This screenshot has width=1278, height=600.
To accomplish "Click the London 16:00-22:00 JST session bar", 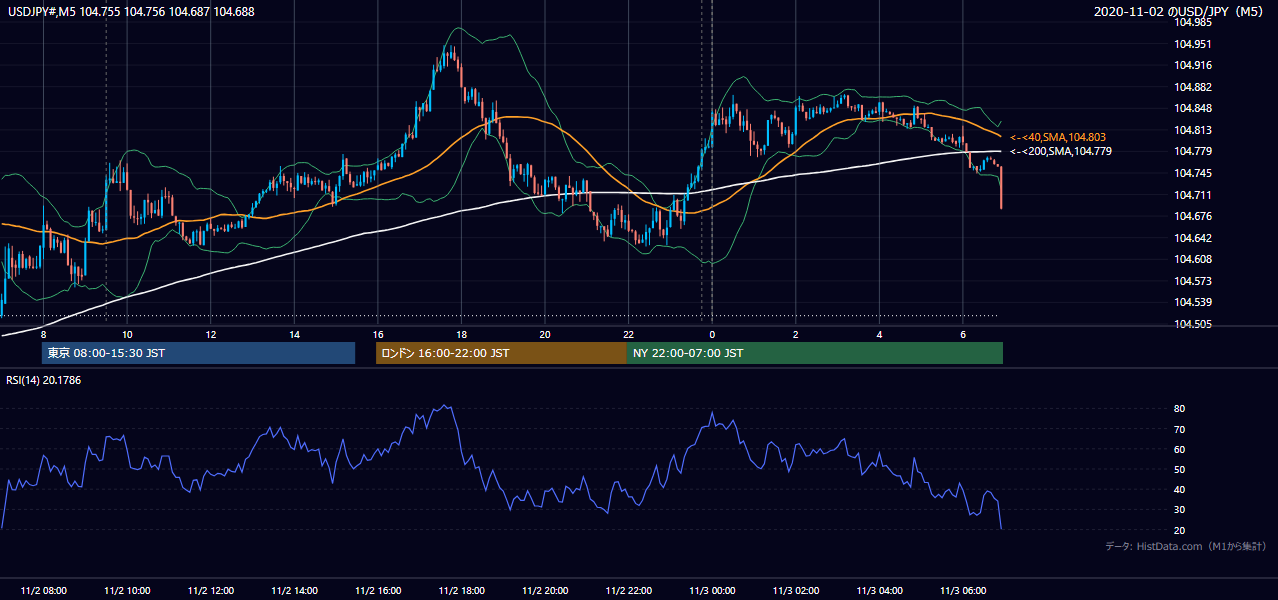I will tap(501, 353).
